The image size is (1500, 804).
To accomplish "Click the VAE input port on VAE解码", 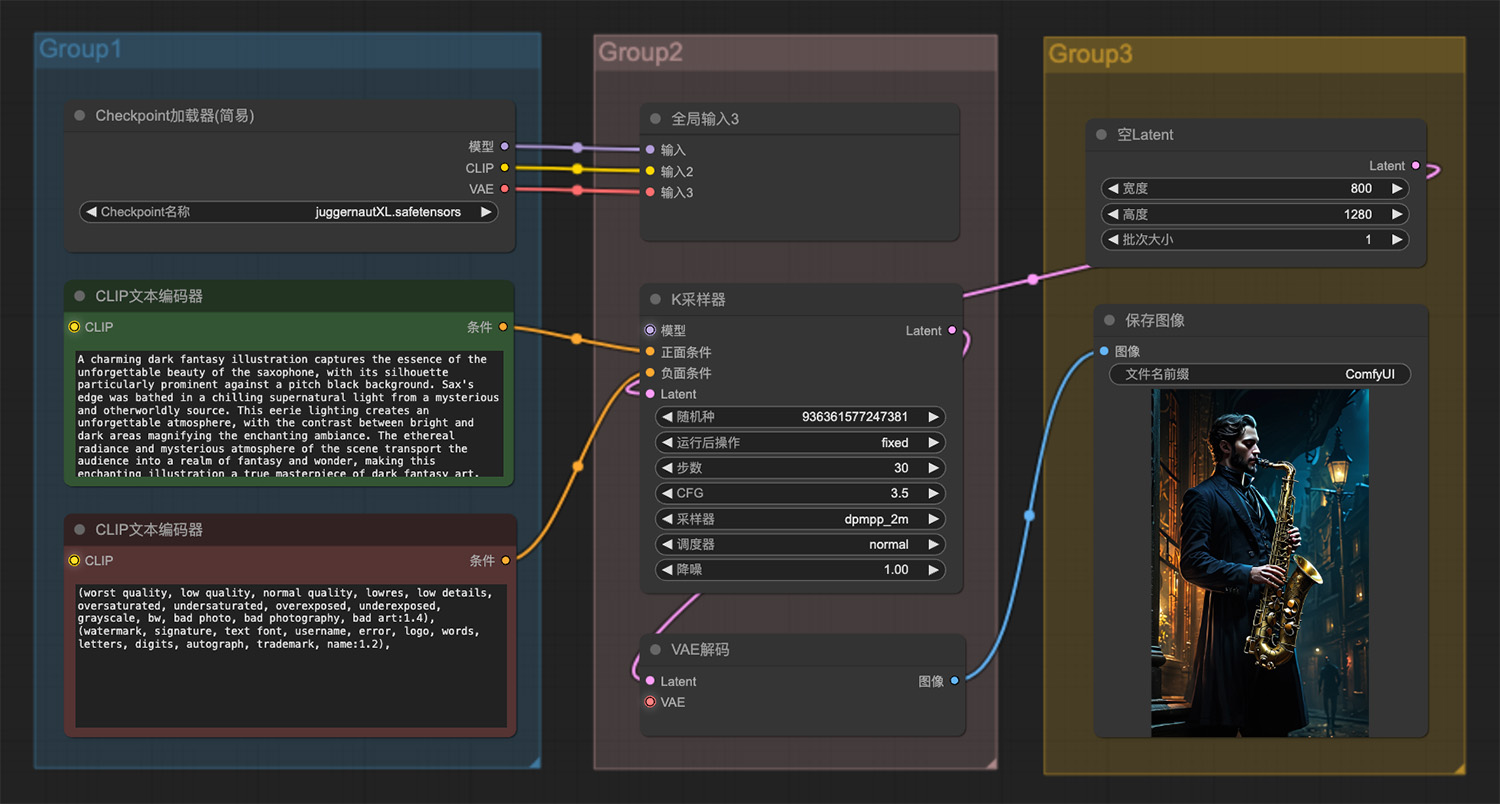I will tap(650, 702).
